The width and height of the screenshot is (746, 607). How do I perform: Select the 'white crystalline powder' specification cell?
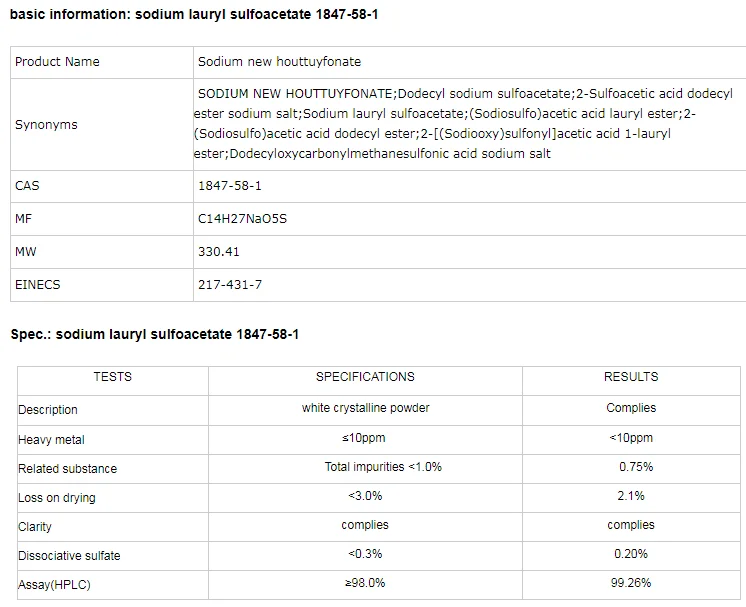365,408
